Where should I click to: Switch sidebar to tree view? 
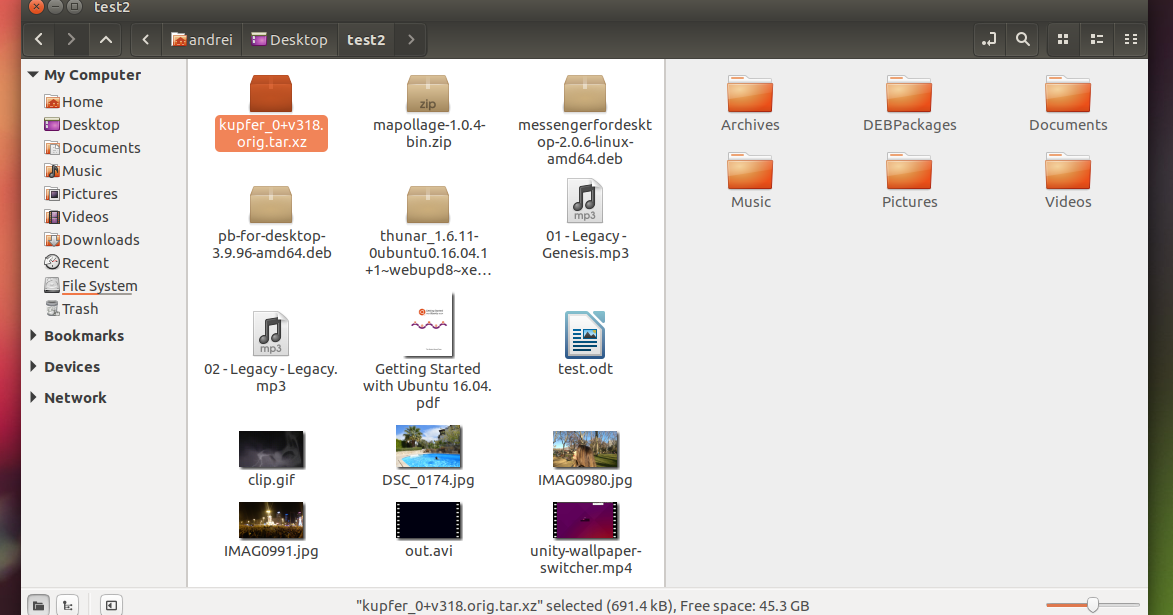tap(67, 603)
